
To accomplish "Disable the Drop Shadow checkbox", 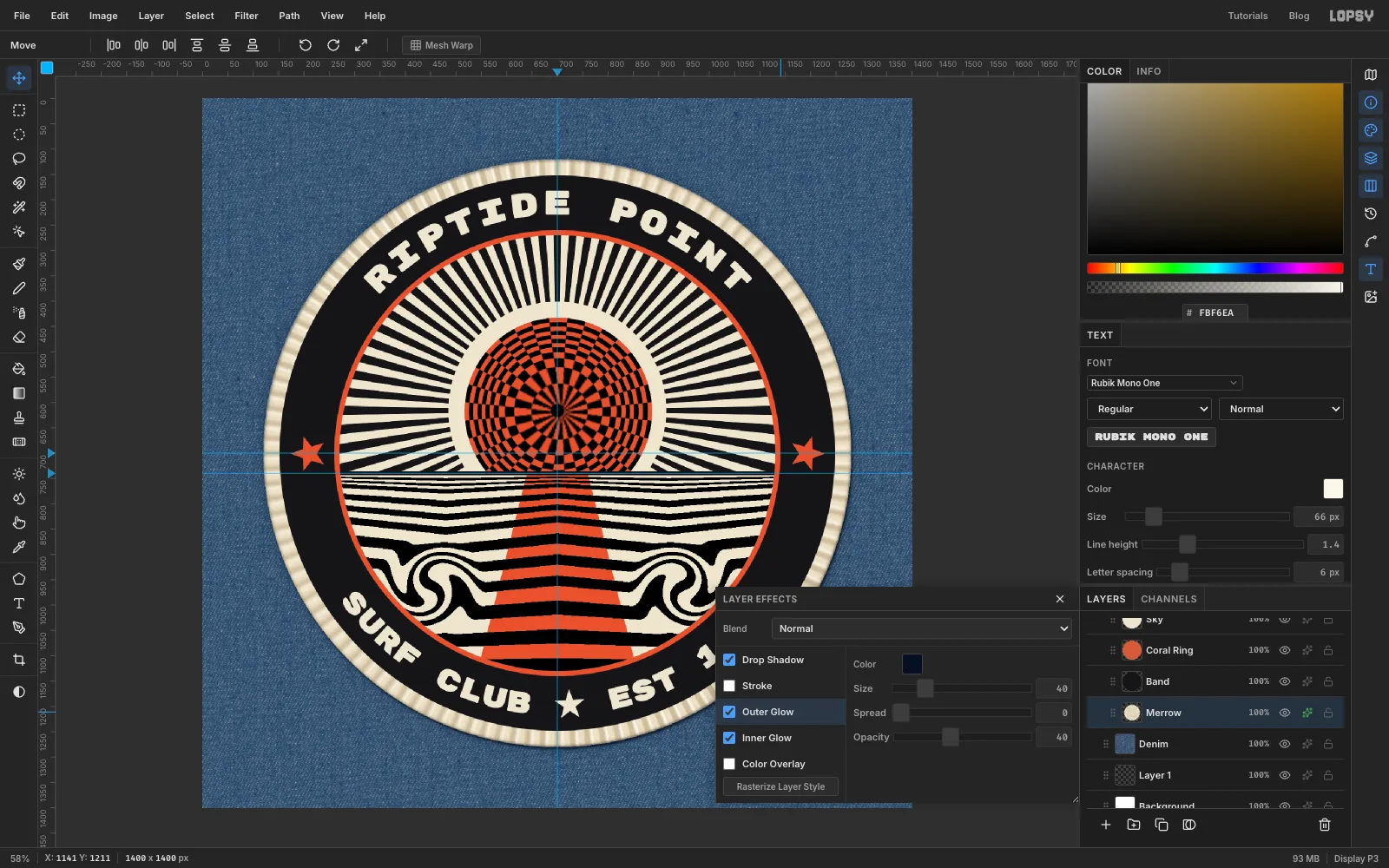I will pos(729,660).
